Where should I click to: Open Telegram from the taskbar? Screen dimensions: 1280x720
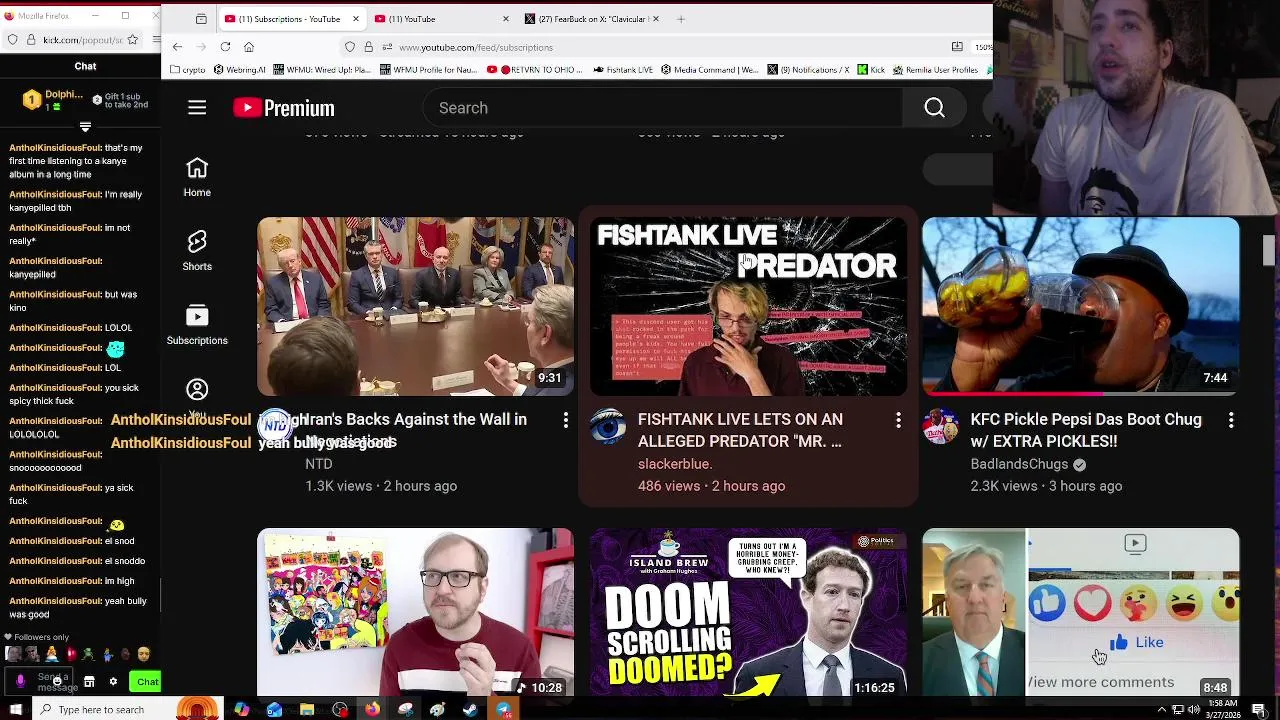point(503,710)
